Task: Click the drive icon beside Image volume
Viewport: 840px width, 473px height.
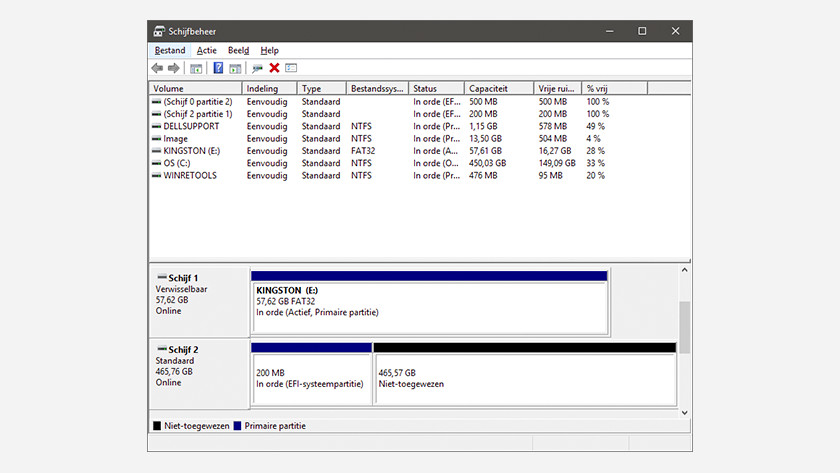Action: [x=156, y=139]
